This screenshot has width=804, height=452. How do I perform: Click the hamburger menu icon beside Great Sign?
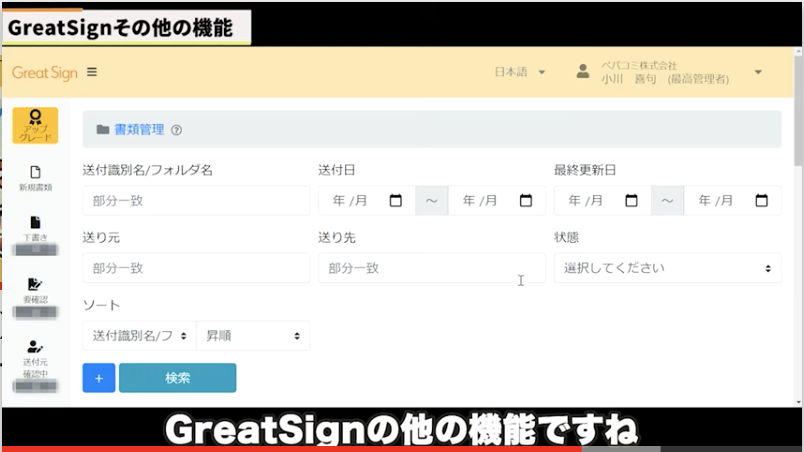(x=92, y=72)
